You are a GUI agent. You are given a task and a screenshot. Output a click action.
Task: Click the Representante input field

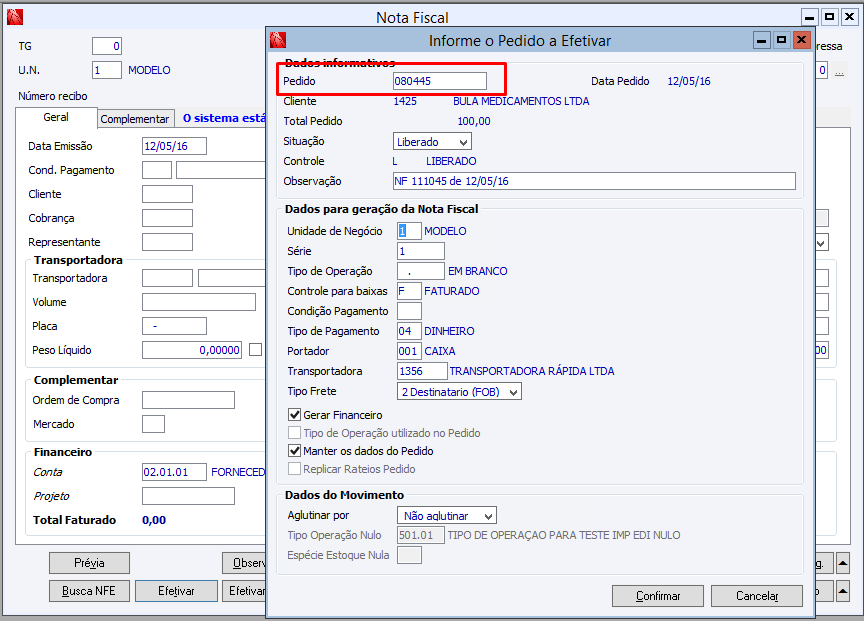pos(168,242)
